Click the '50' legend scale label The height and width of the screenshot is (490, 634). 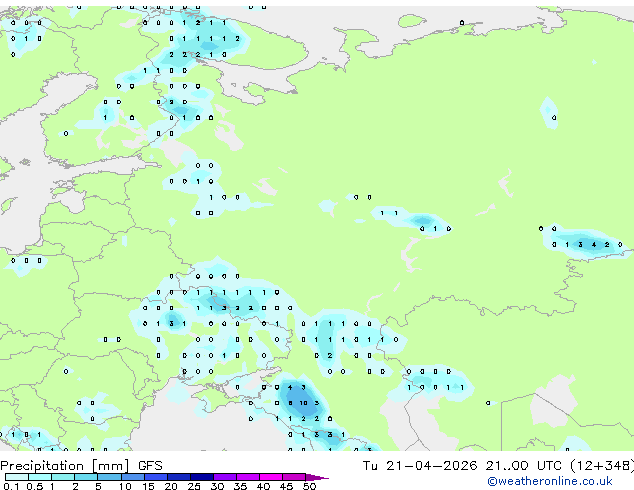click(x=309, y=486)
